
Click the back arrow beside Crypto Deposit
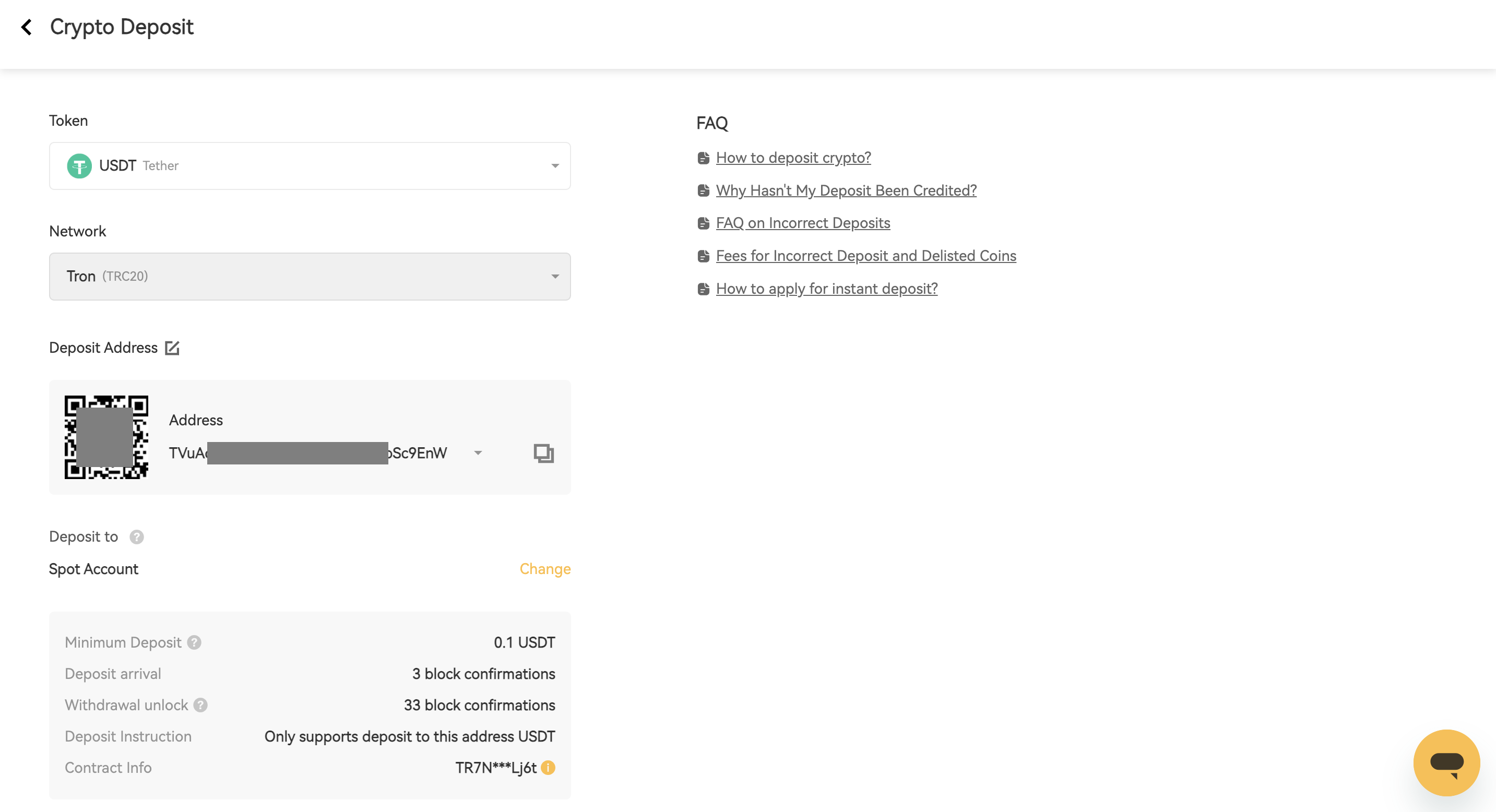coord(27,27)
